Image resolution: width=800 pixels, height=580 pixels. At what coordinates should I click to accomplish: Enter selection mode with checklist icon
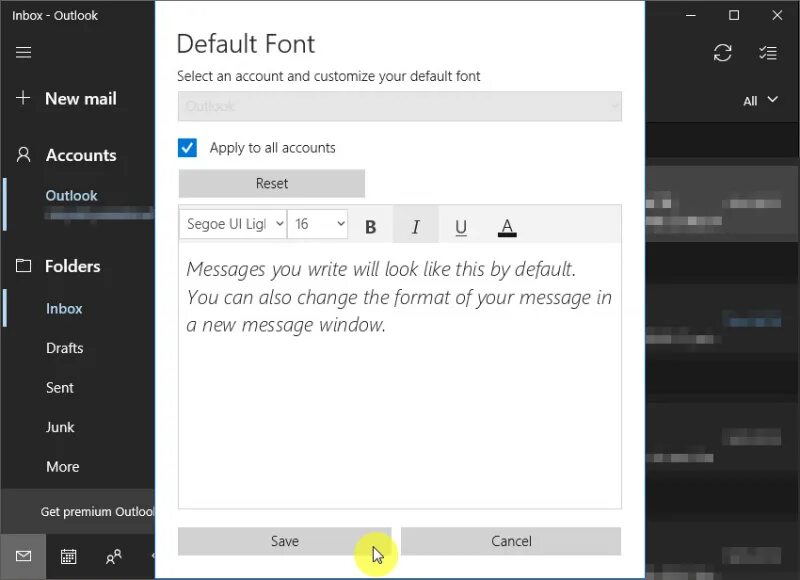(768, 53)
